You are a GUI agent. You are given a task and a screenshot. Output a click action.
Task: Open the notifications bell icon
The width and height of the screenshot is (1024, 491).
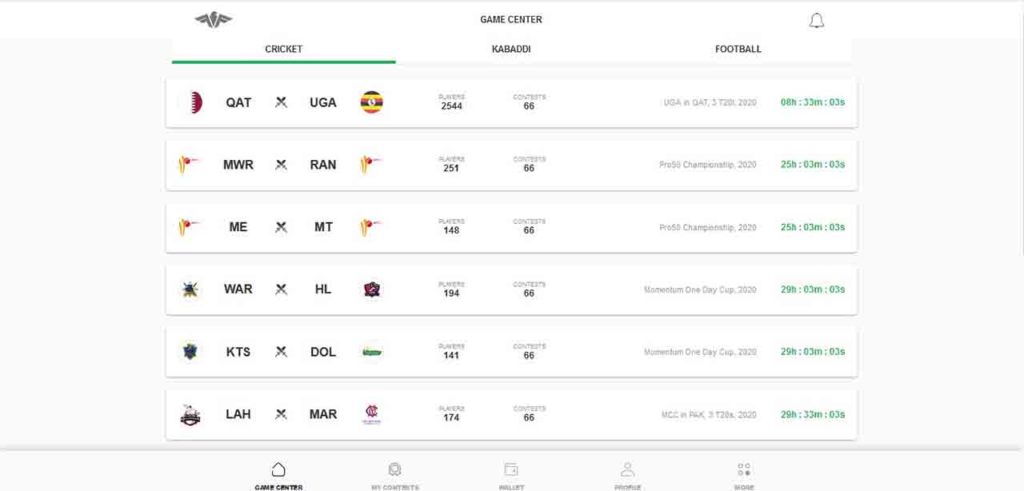816,20
